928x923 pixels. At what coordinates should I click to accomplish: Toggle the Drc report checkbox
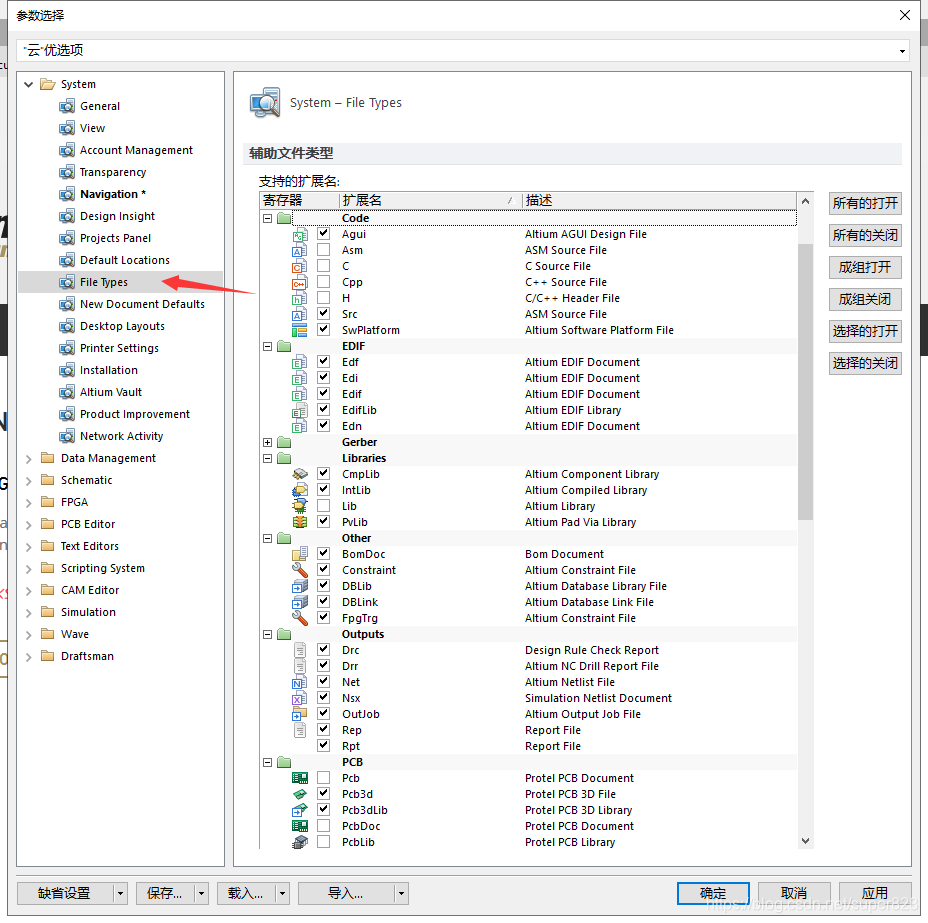point(323,650)
